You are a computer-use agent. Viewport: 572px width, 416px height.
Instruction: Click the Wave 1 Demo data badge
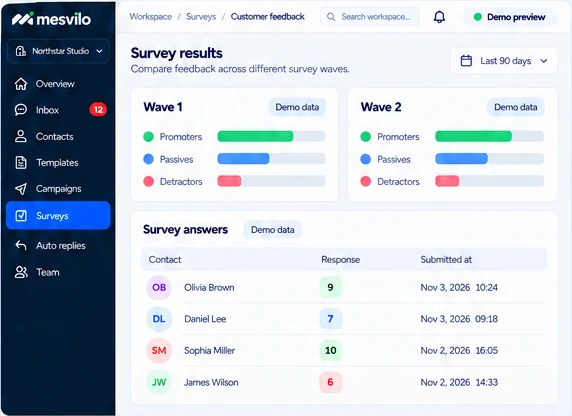pyautogui.click(x=297, y=107)
